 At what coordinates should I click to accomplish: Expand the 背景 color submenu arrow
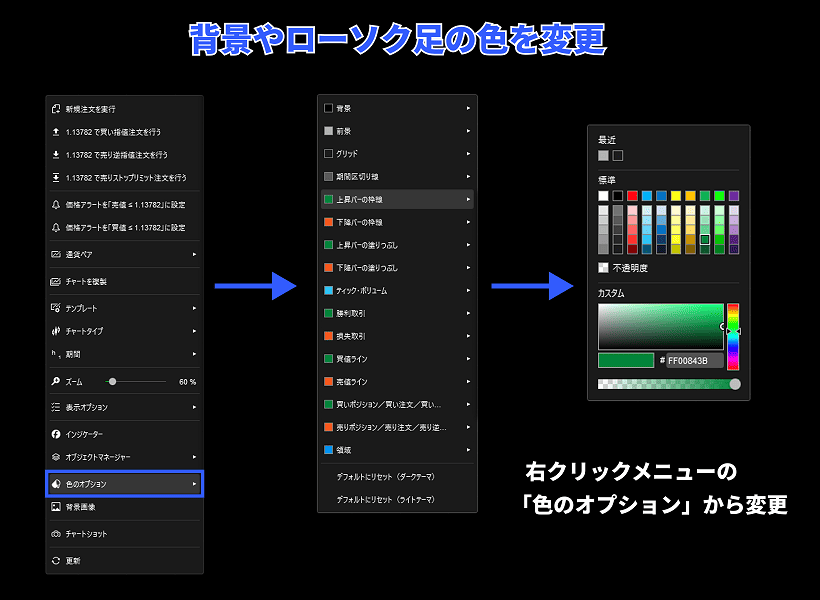[x=468, y=108]
